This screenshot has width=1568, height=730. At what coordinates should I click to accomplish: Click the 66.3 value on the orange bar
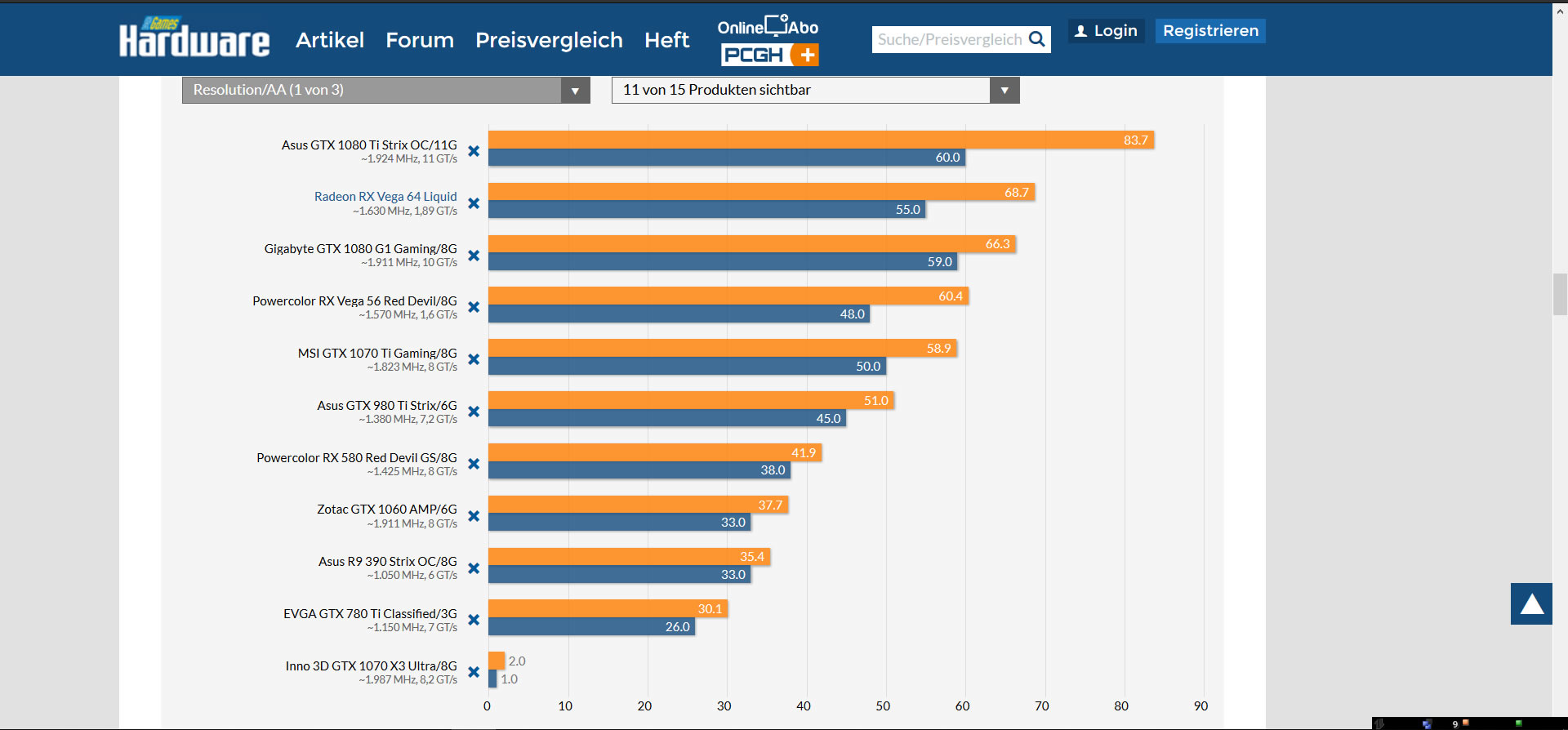click(x=998, y=244)
